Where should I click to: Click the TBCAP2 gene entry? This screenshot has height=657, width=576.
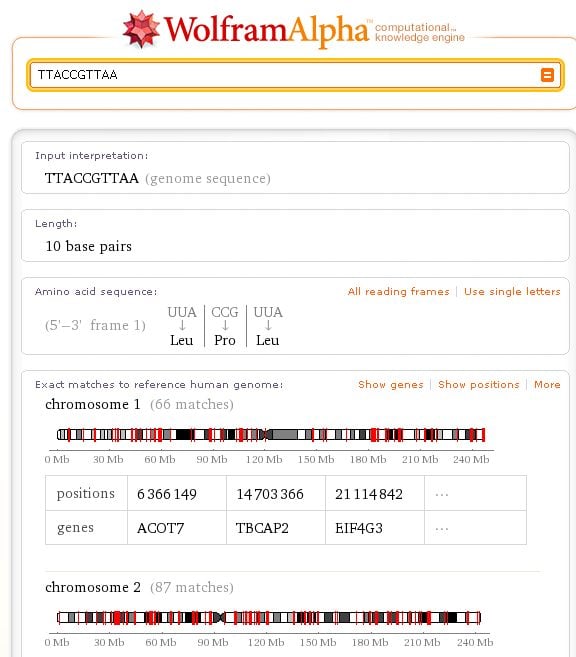262,528
